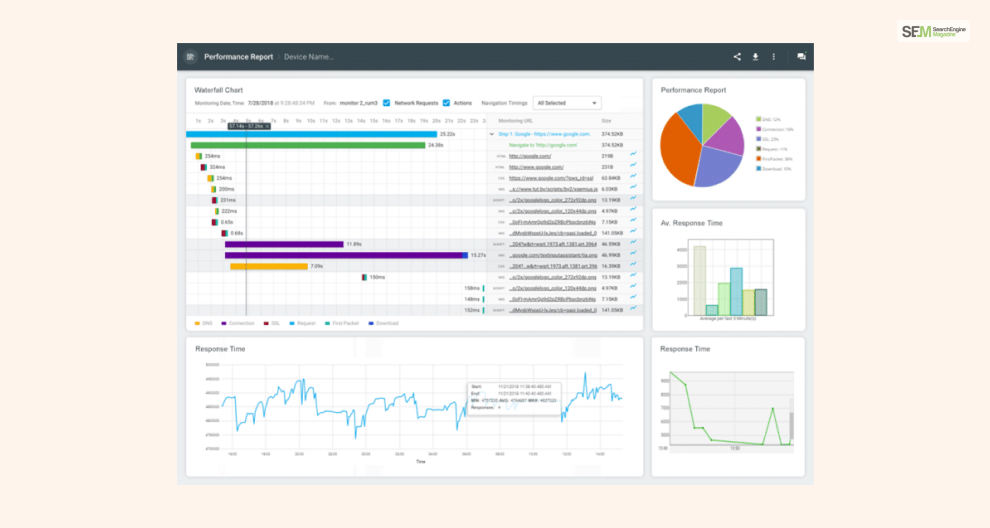This screenshot has width=990, height=528.
Task: Open the https://www.google.com/?gws_rd=ssl link
Action: click(551, 178)
